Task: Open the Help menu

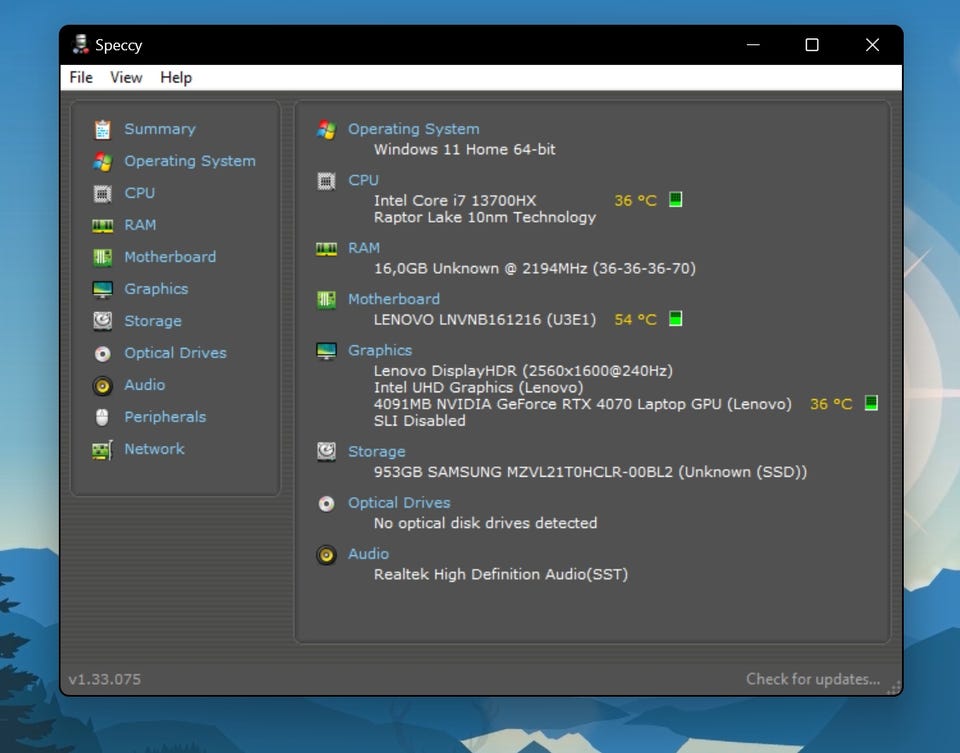Action: pyautogui.click(x=176, y=77)
